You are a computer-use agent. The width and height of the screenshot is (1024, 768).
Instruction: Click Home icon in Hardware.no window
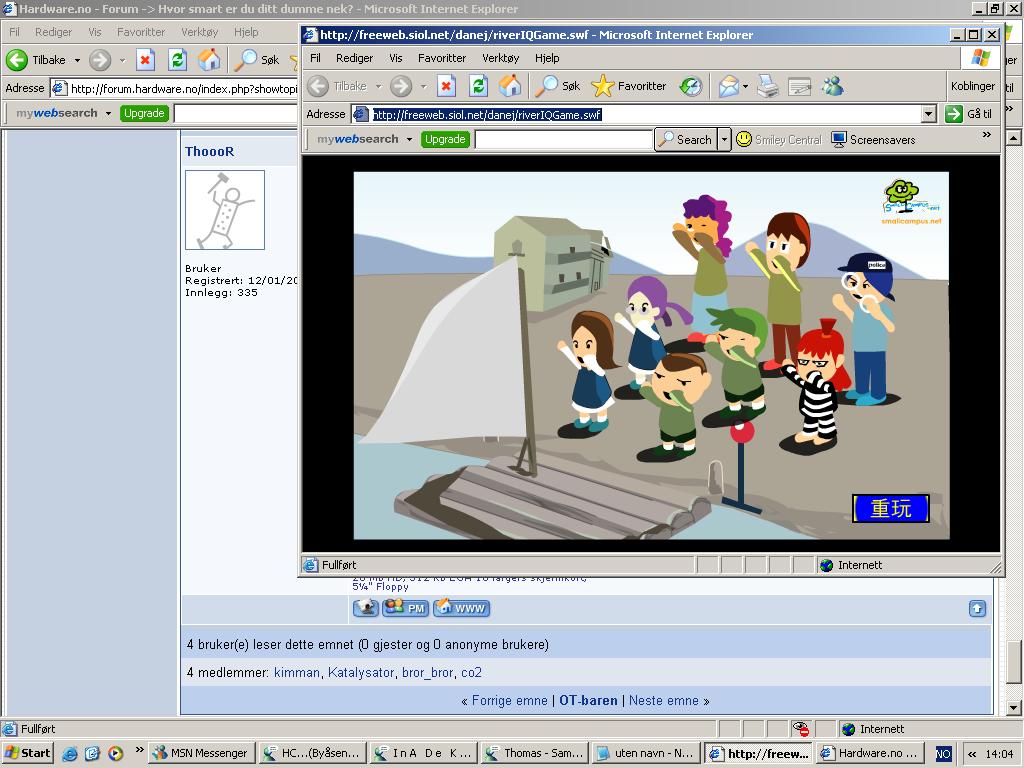pos(209,60)
